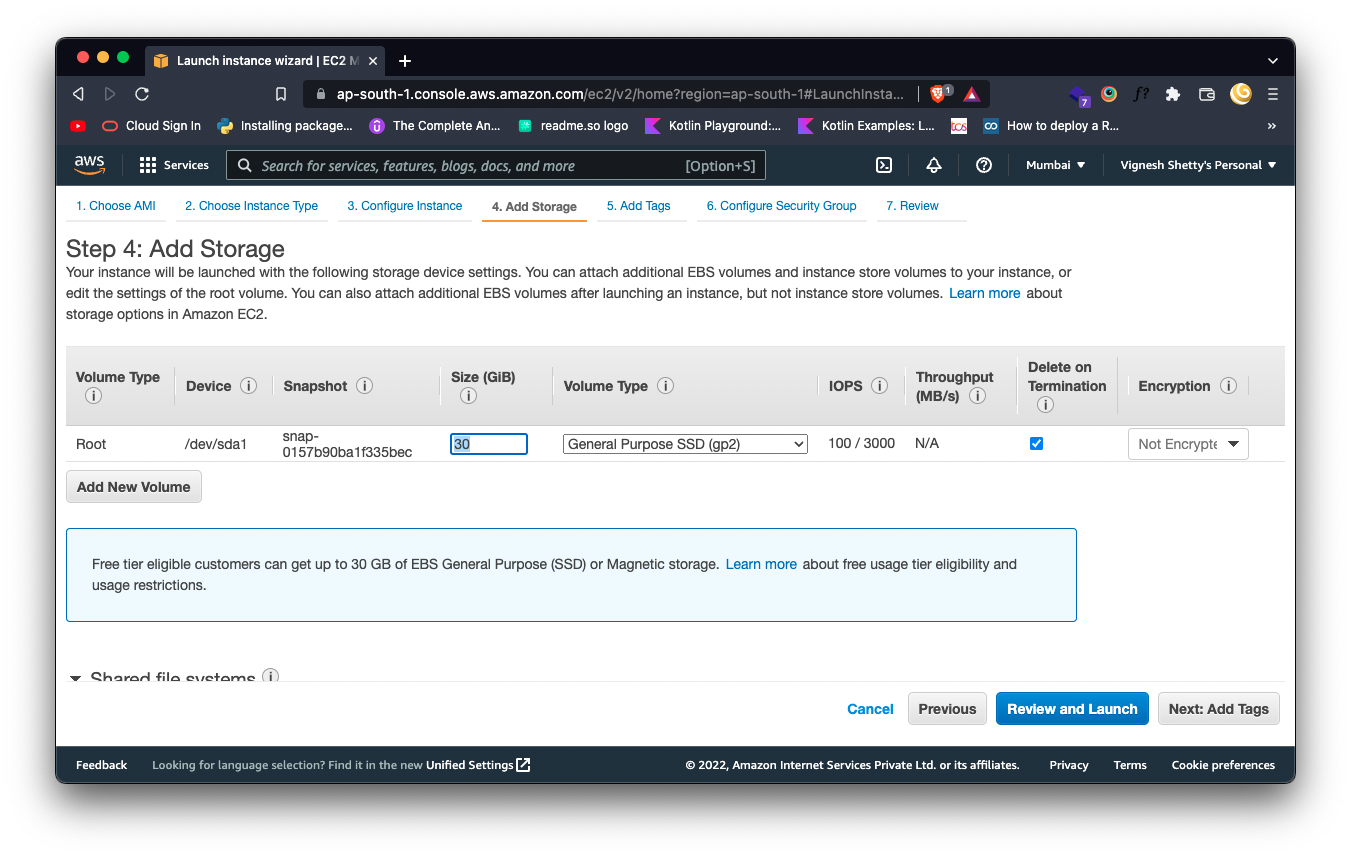This screenshot has width=1351, height=857.
Task: Close the Launch instance wizard tab
Action: click(x=373, y=61)
